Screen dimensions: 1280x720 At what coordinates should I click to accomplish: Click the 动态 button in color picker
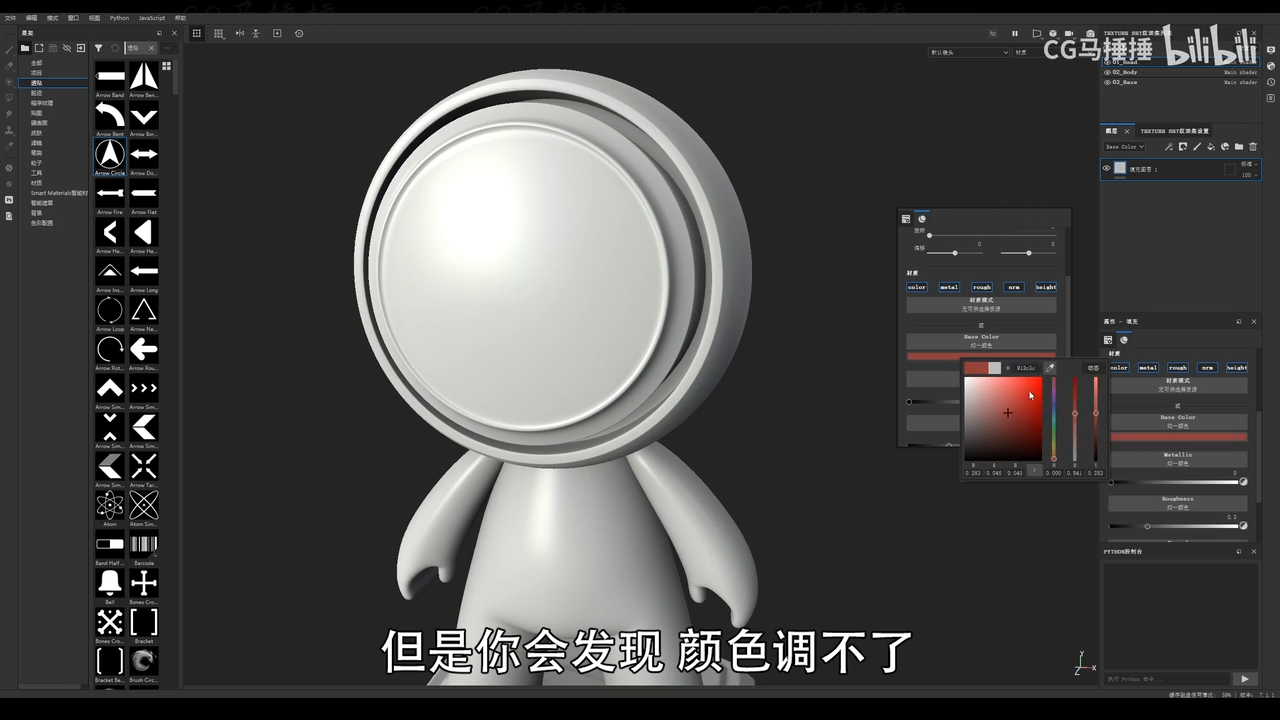pos(1093,368)
